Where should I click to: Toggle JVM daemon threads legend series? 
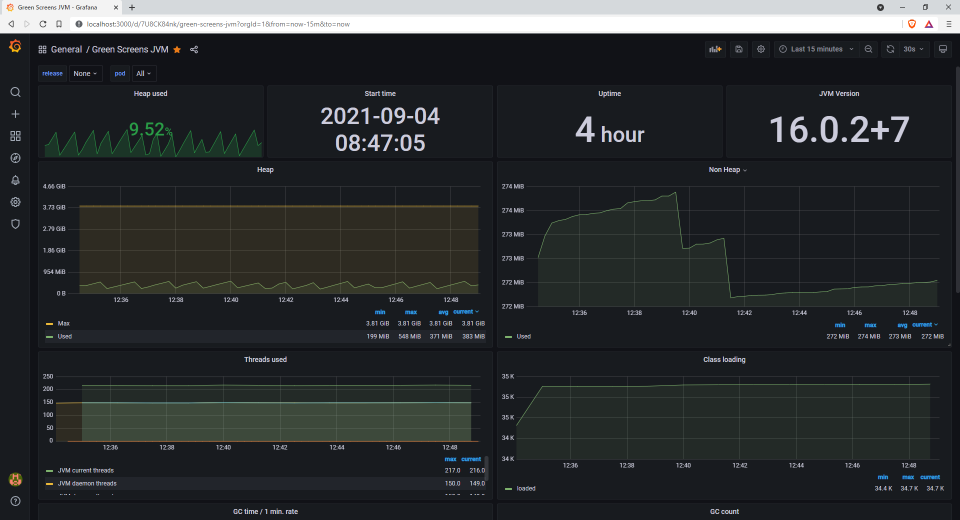click(87, 483)
